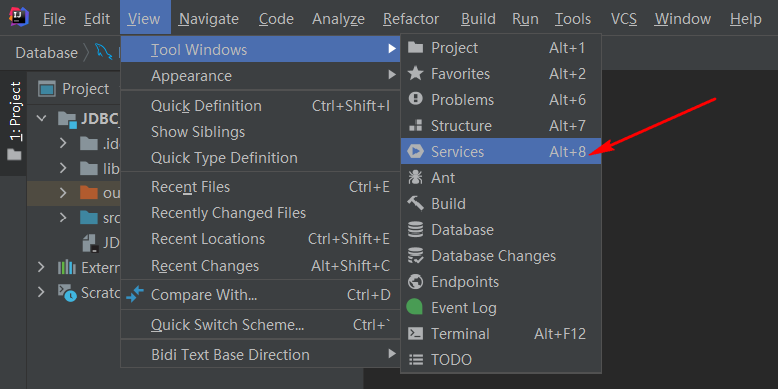Click the TODO list icon
This screenshot has width=778, height=389.
(x=415, y=360)
